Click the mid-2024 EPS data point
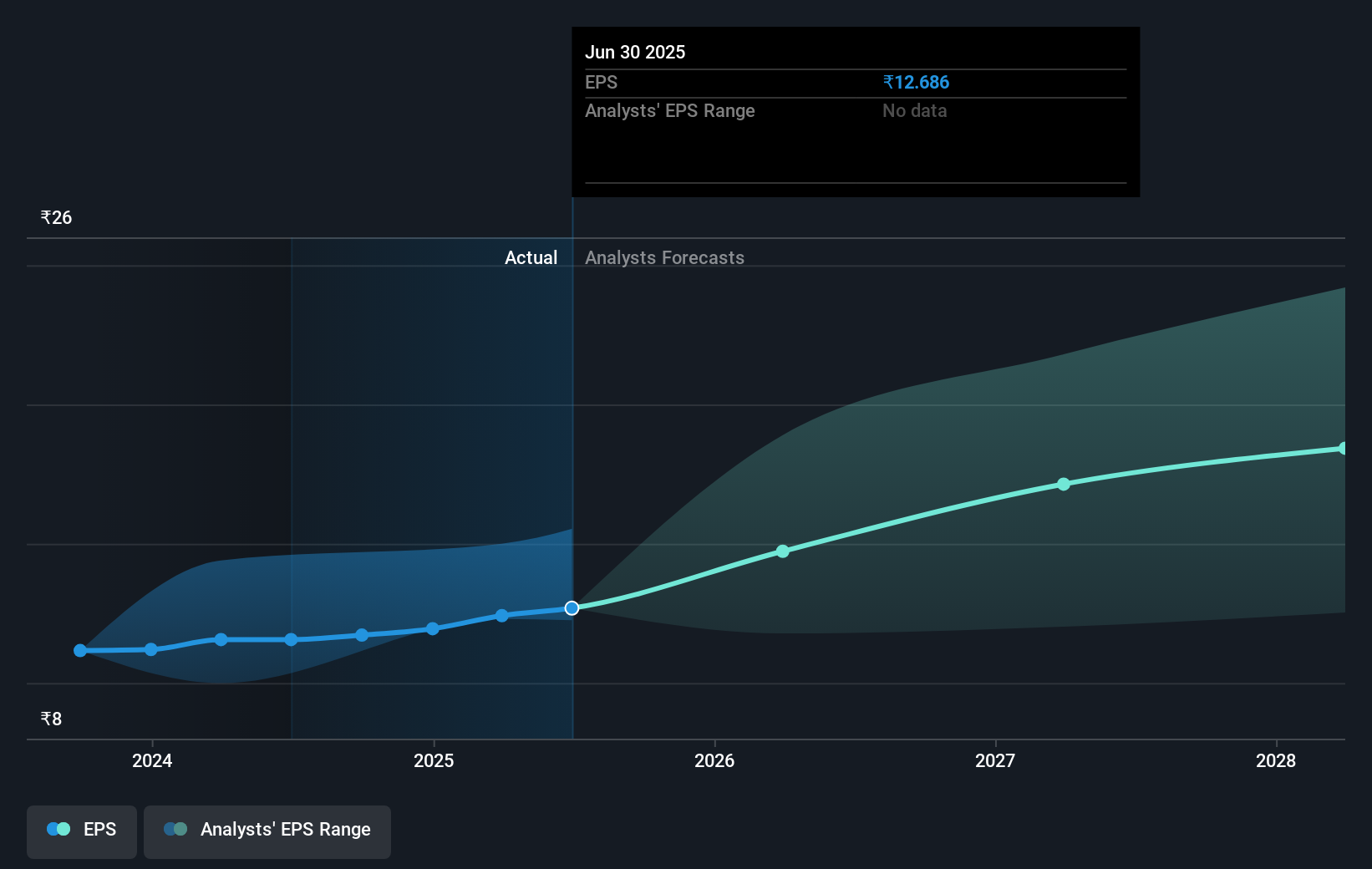This screenshot has width=1372, height=869. (x=290, y=639)
